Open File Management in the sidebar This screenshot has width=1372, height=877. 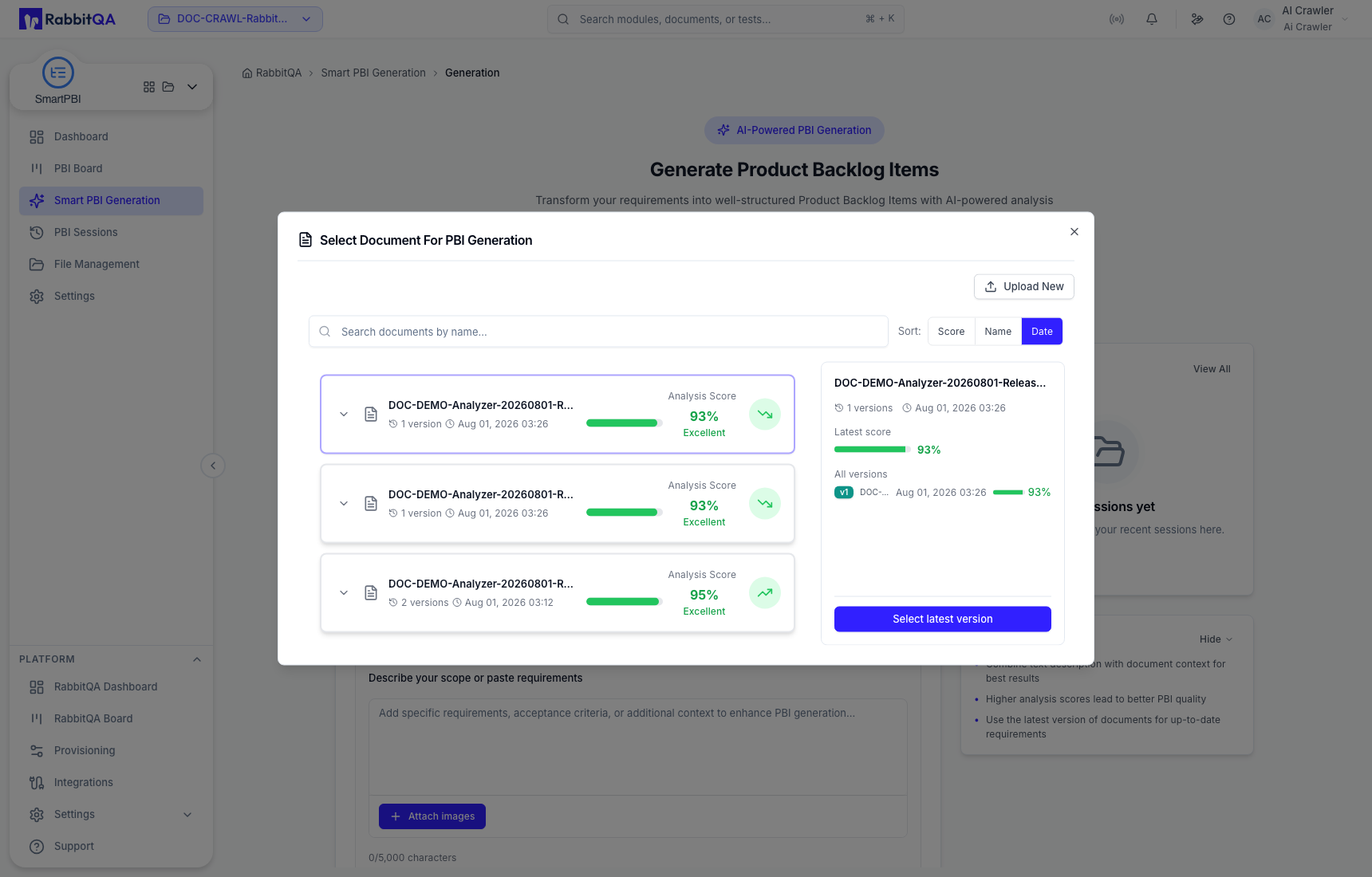(111, 265)
